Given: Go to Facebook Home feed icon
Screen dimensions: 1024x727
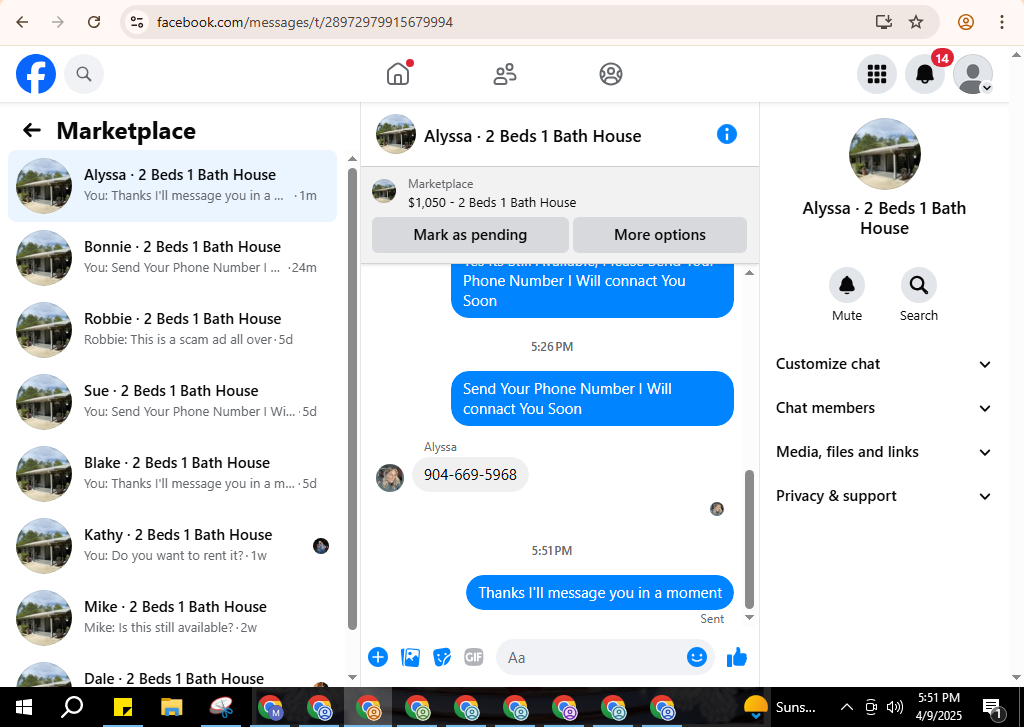Looking at the screenshot, I should click(x=398, y=74).
